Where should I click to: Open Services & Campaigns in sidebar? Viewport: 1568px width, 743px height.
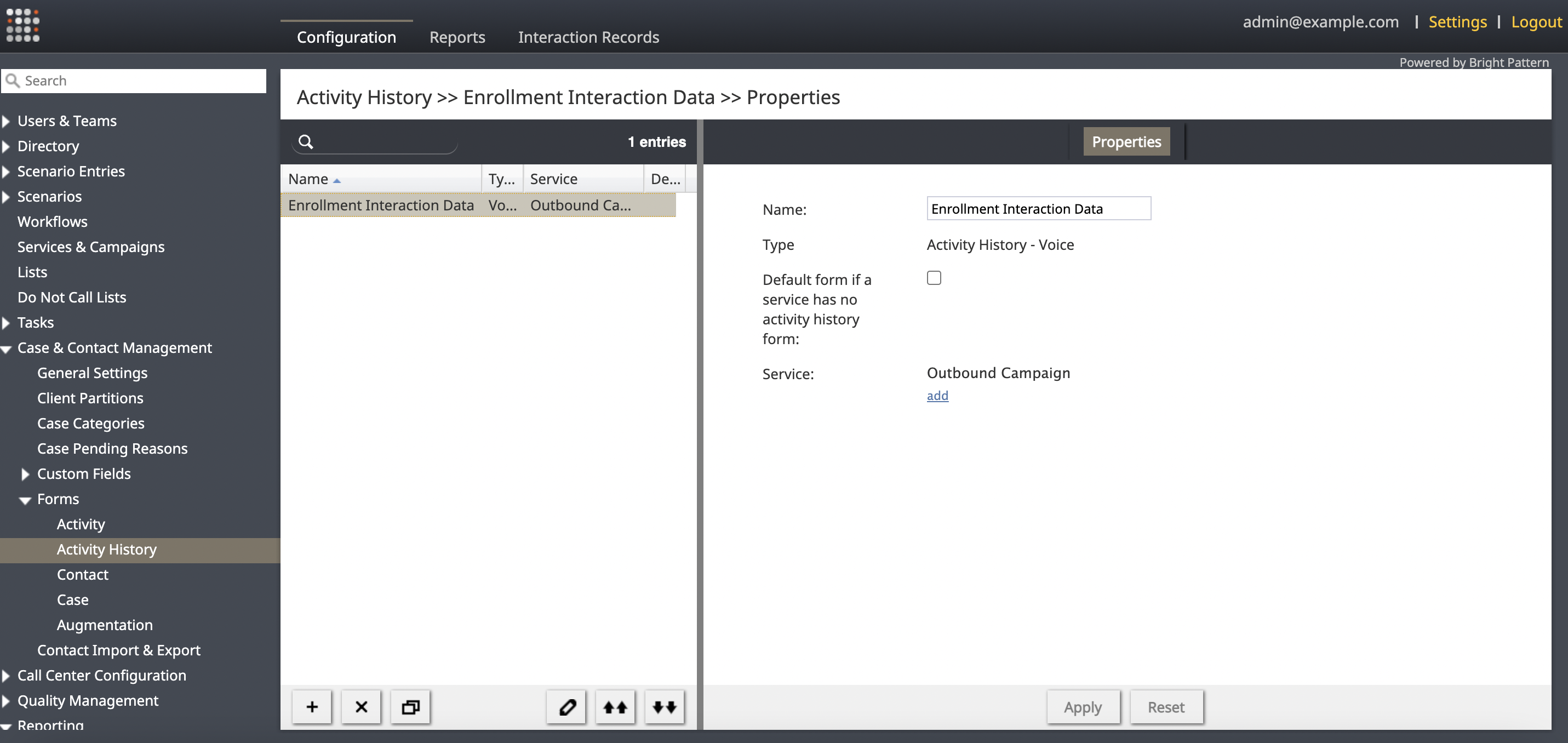91,247
